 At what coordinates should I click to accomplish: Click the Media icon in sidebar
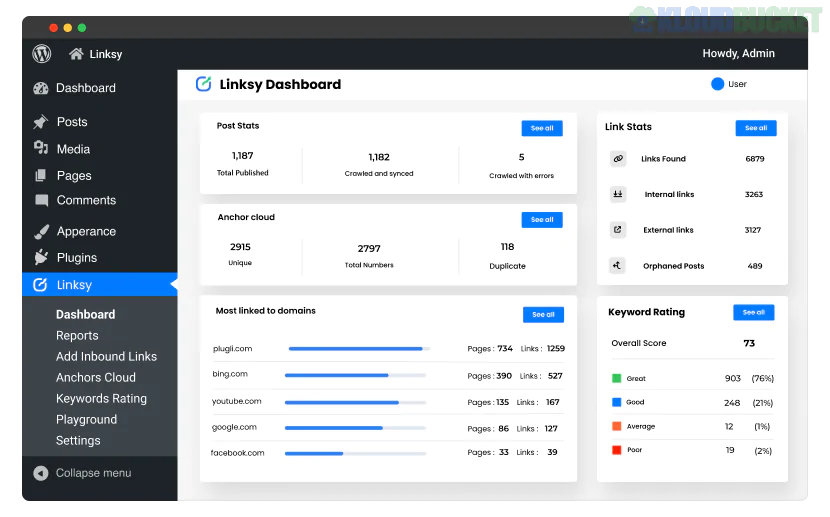(x=41, y=148)
